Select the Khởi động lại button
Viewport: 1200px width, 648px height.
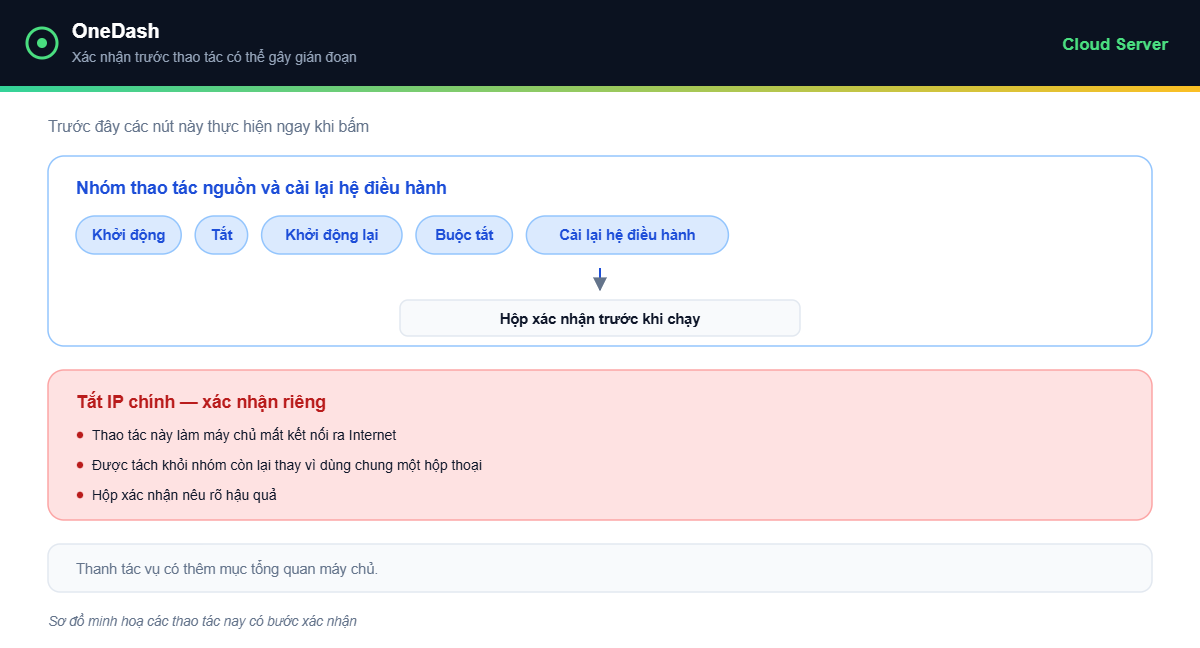click(x=332, y=235)
